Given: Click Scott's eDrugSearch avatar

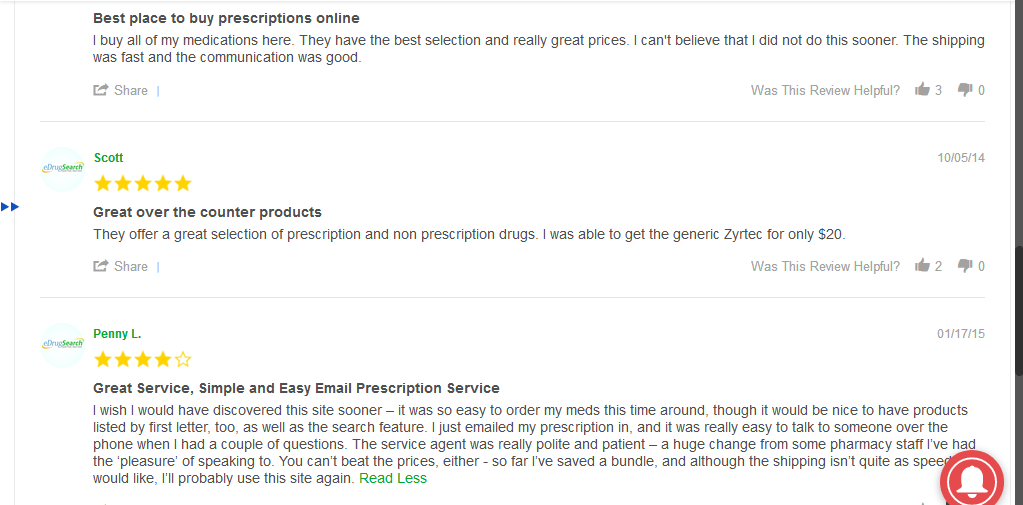Looking at the screenshot, I should [63, 169].
